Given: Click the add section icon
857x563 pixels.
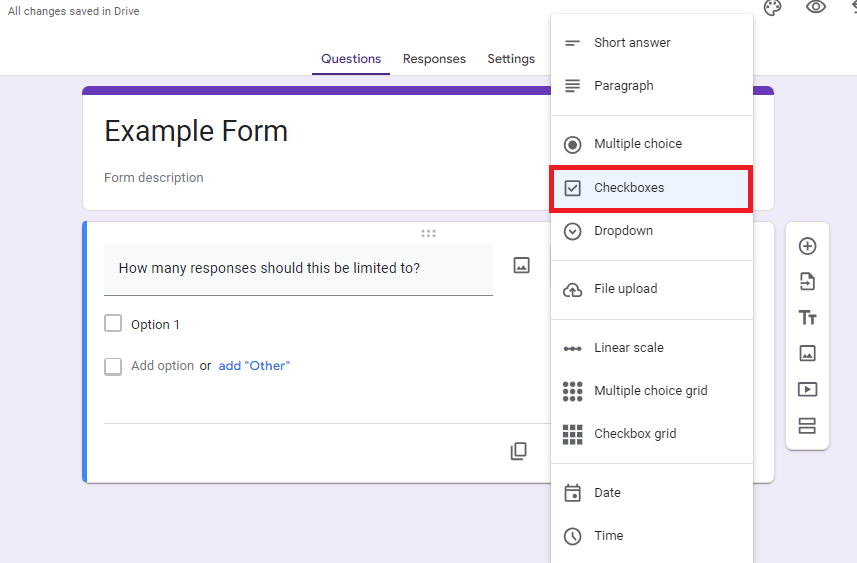Looking at the screenshot, I should [x=807, y=425].
